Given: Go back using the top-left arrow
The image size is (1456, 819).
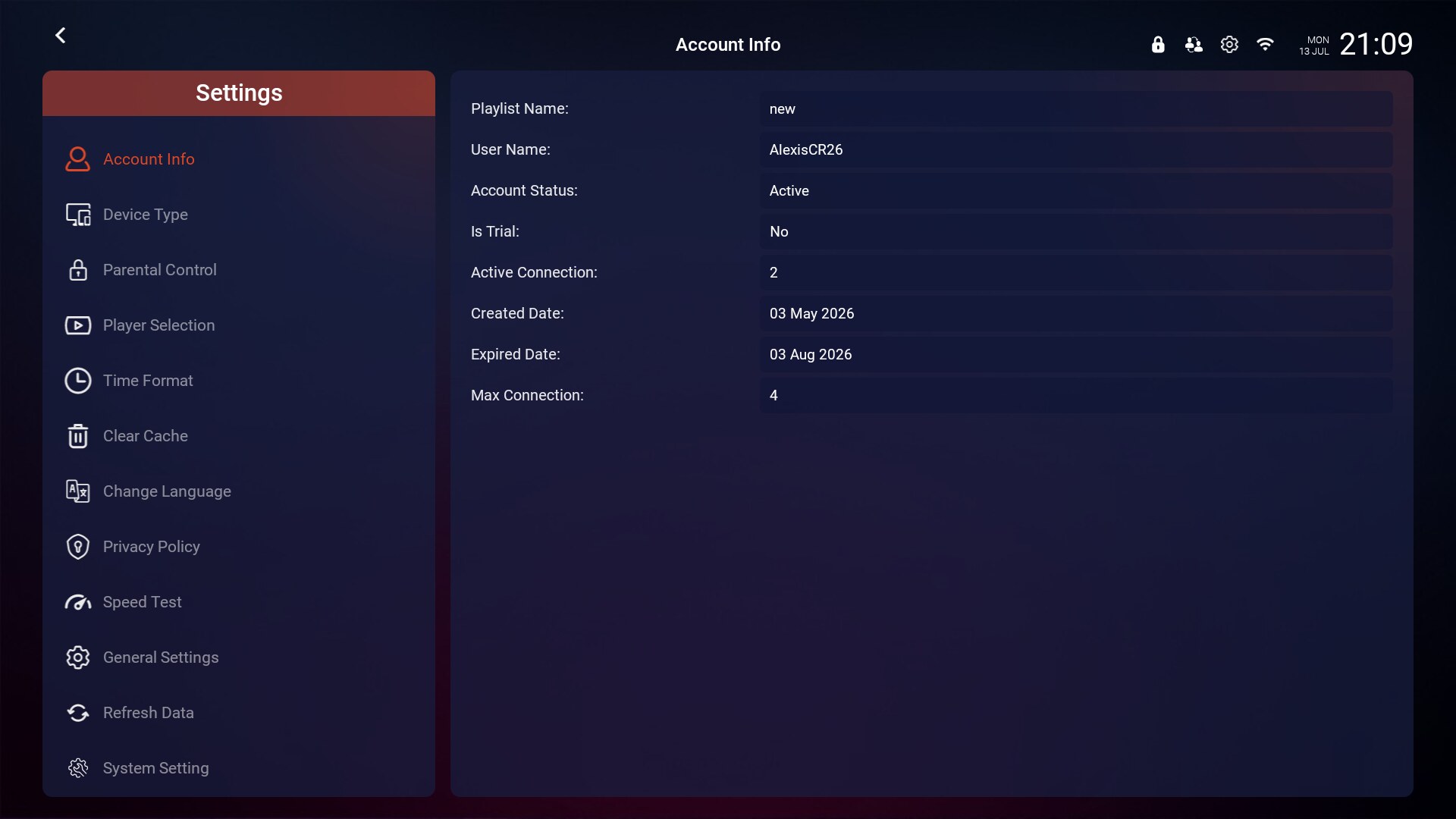Looking at the screenshot, I should coord(61,35).
